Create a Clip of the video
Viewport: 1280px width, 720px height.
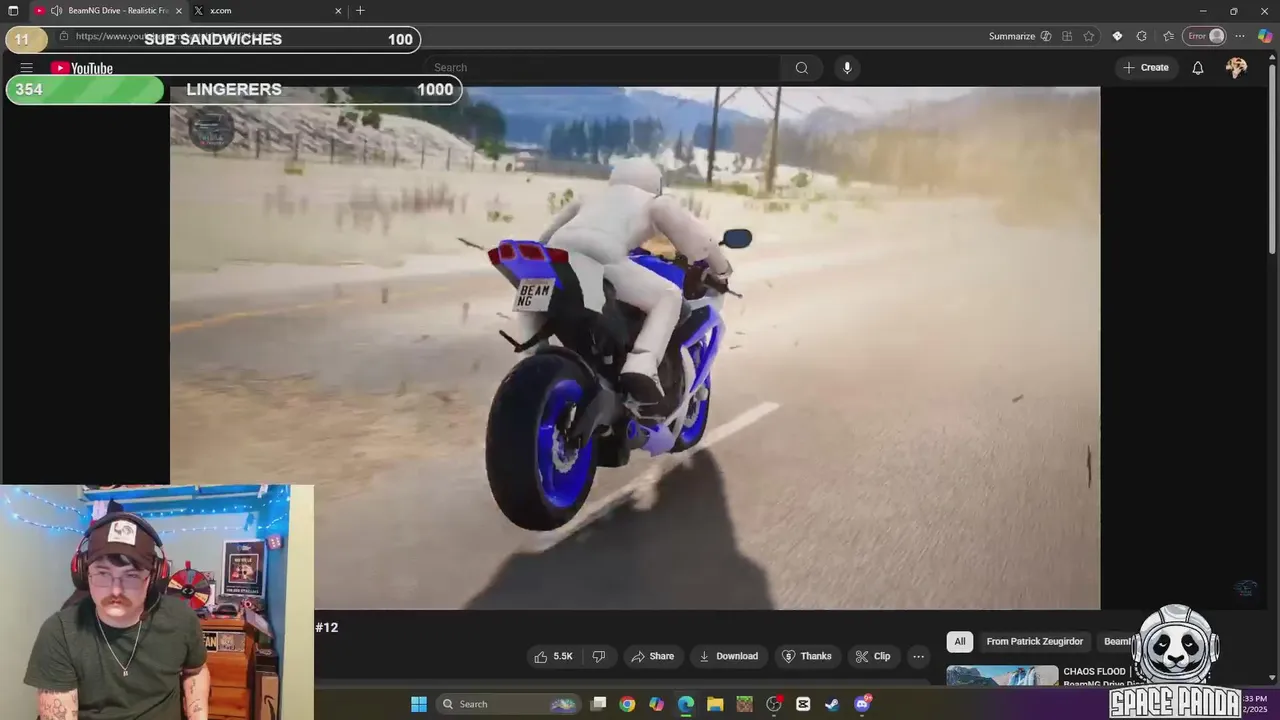click(872, 656)
